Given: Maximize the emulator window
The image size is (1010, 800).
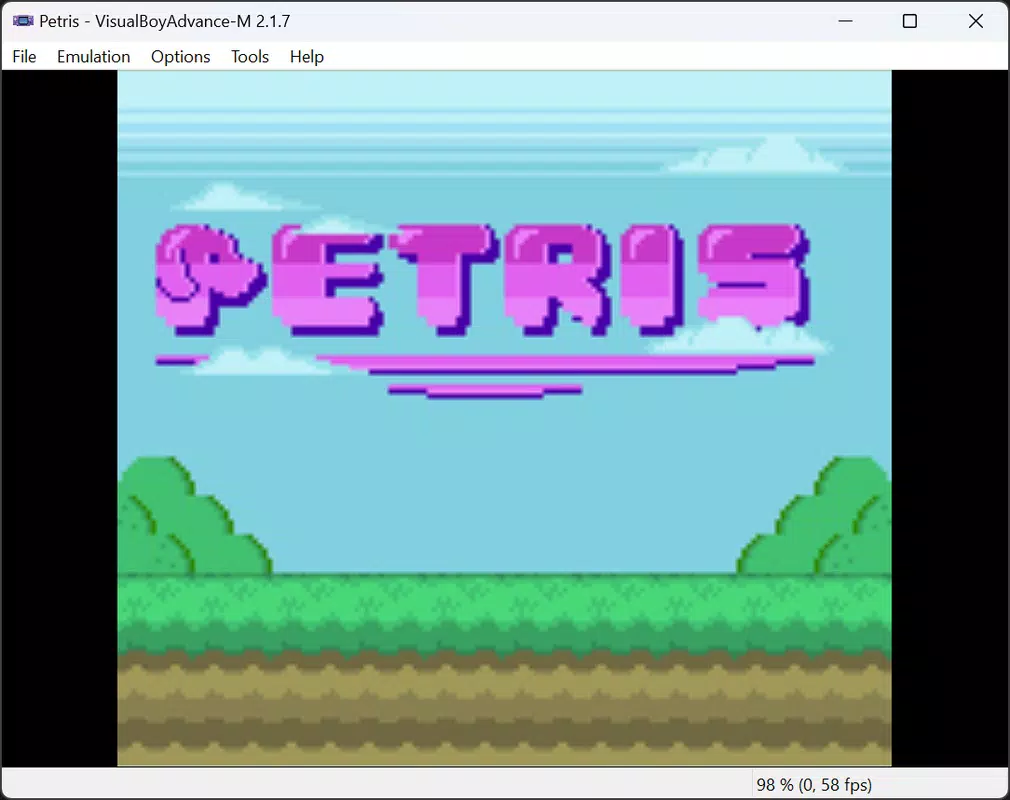Looking at the screenshot, I should (x=910, y=21).
